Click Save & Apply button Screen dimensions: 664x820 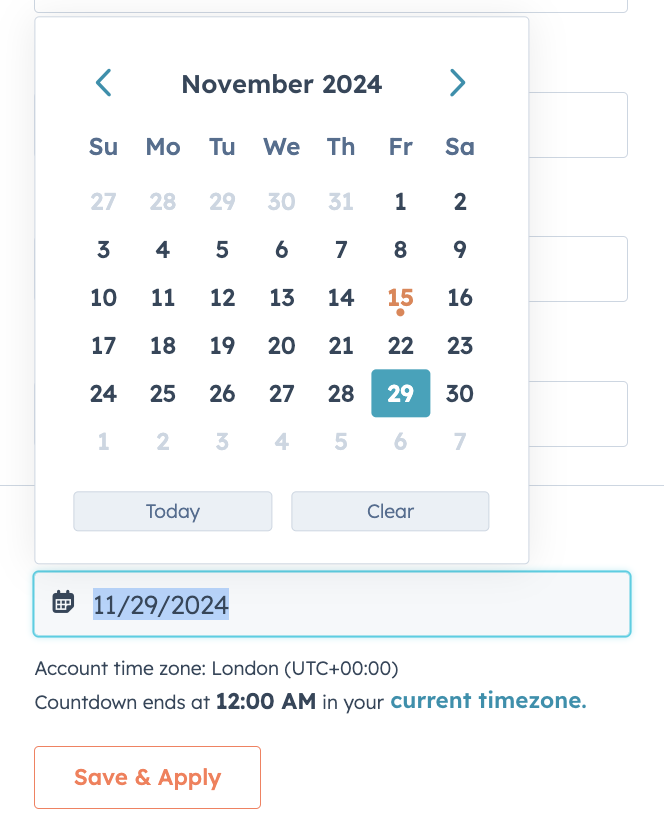pos(147,777)
